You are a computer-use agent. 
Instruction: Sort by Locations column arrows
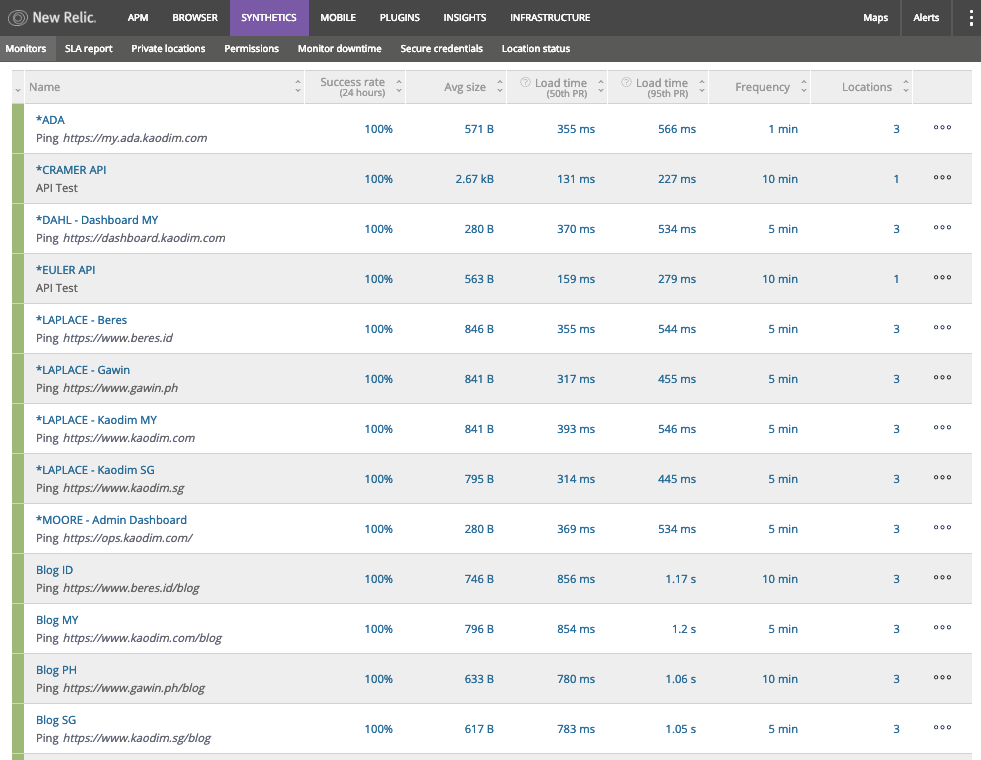point(905,87)
